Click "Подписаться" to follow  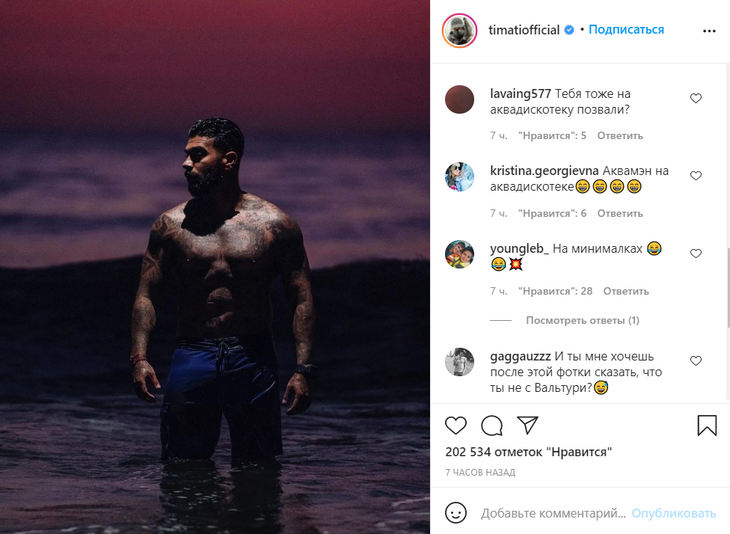pos(626,30)
